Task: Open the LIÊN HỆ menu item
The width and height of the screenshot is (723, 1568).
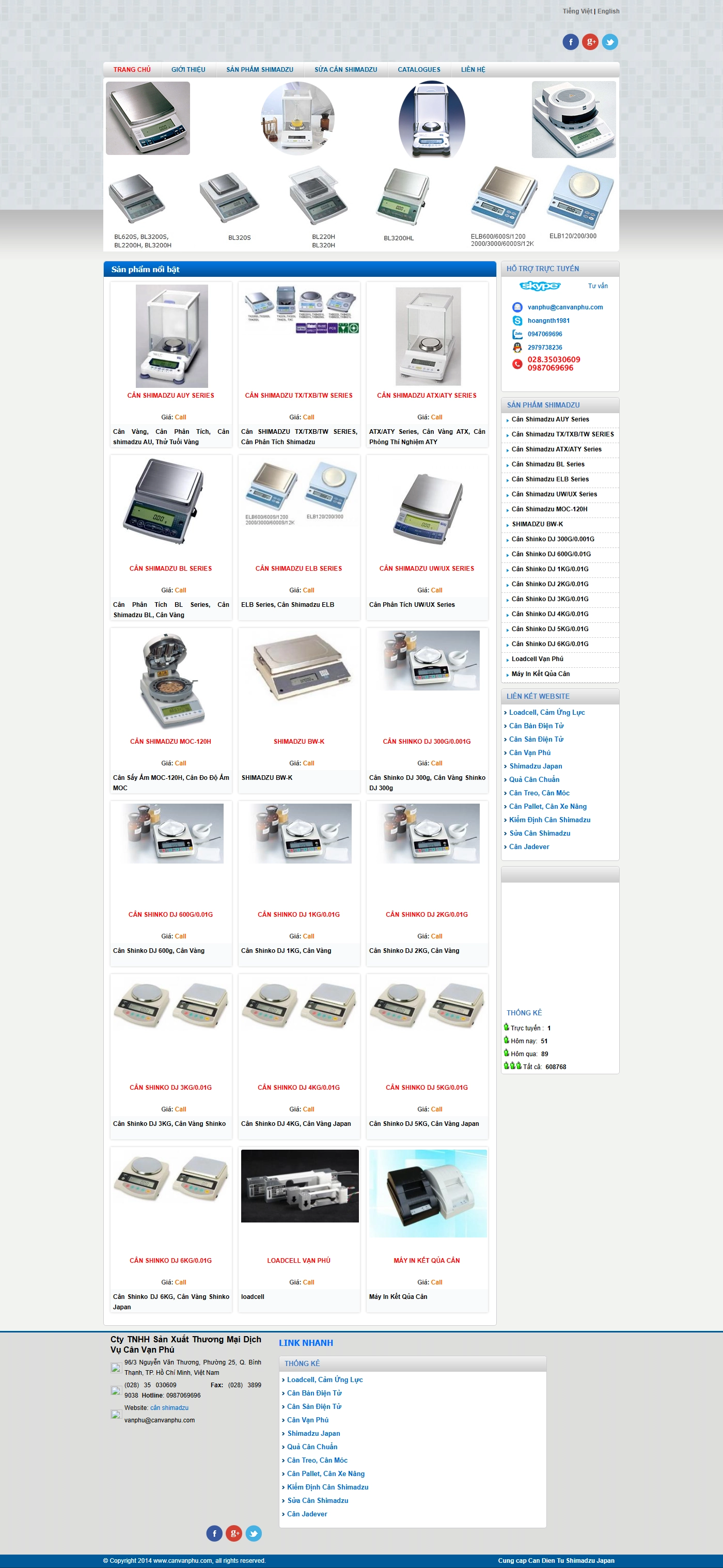Action: 474,69
